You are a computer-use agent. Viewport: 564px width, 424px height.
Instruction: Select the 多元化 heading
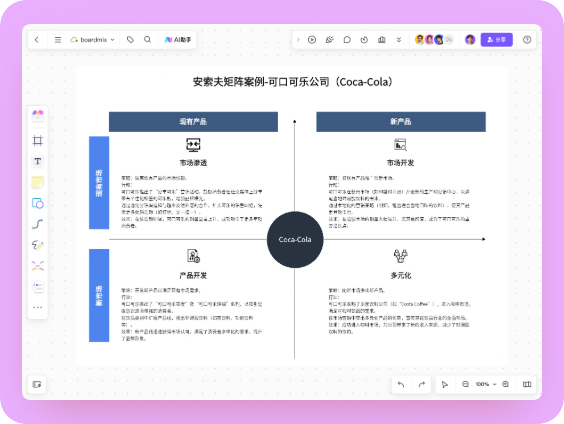point(401,275)
